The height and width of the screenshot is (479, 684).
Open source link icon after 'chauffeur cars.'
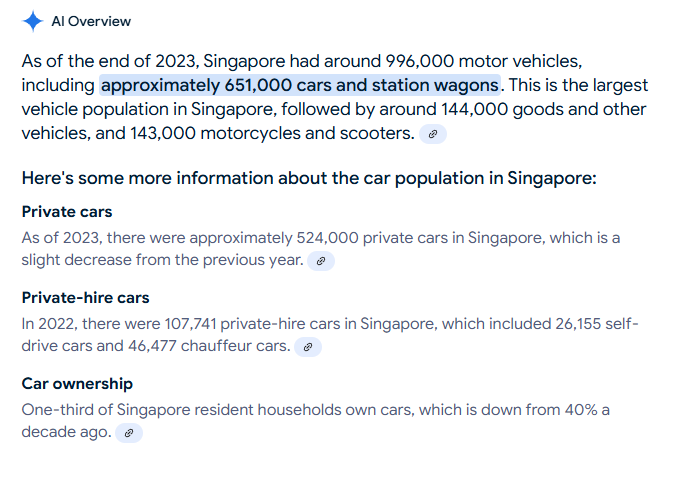(x=308, y=347)
